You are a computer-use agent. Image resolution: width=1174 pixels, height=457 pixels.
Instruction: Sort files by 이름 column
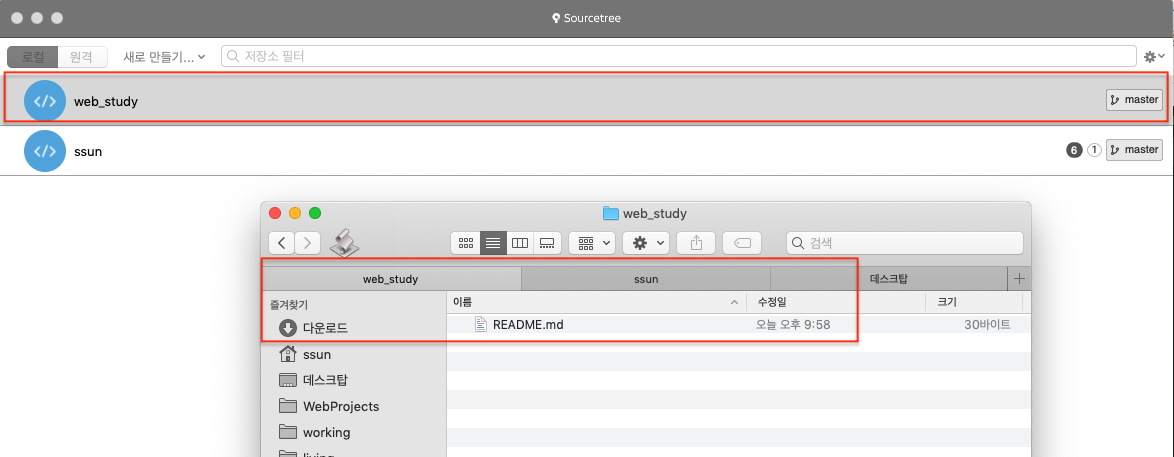tap(596, 302)
